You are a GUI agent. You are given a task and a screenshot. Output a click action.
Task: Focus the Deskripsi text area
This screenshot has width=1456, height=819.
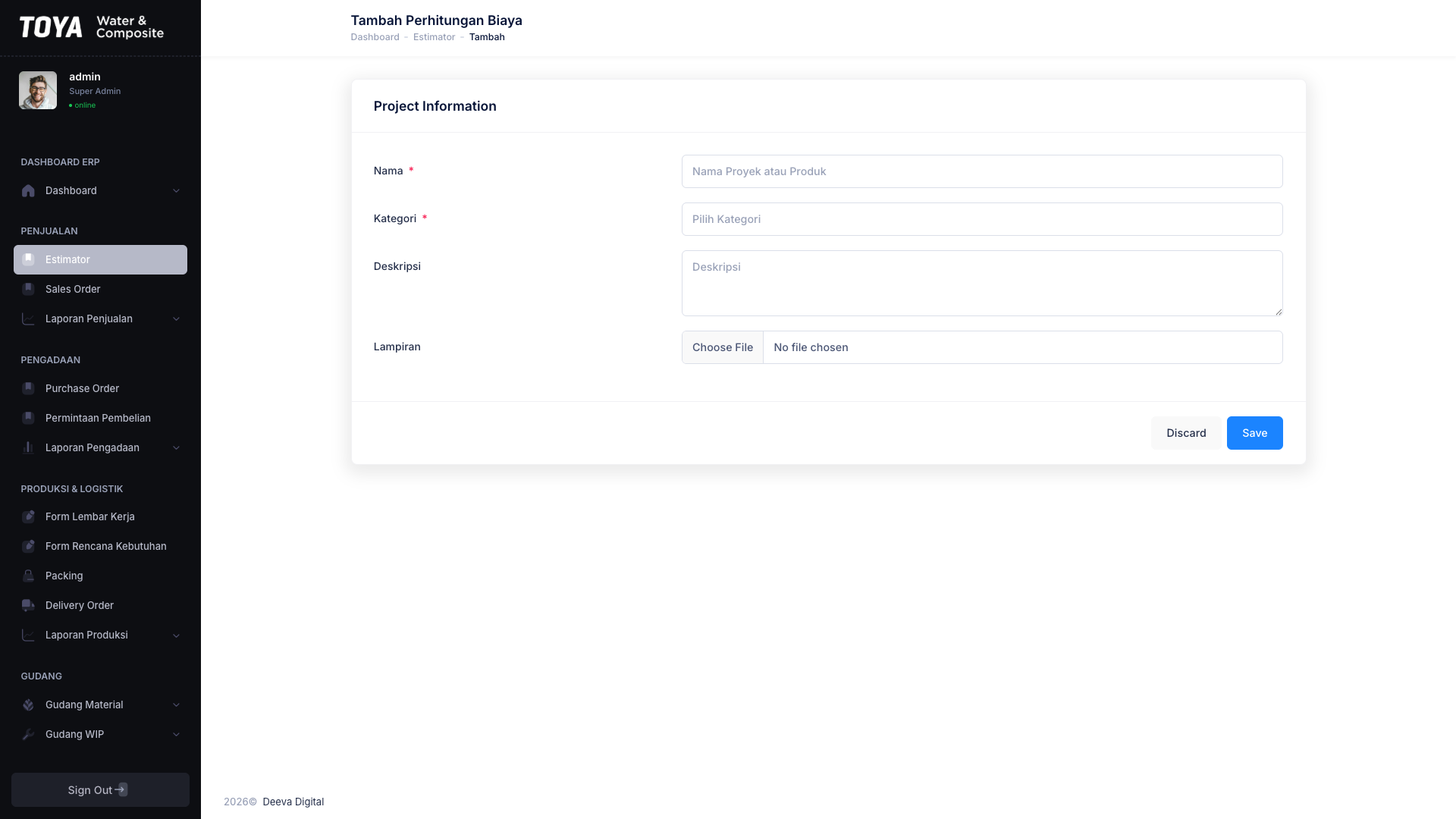982,283
